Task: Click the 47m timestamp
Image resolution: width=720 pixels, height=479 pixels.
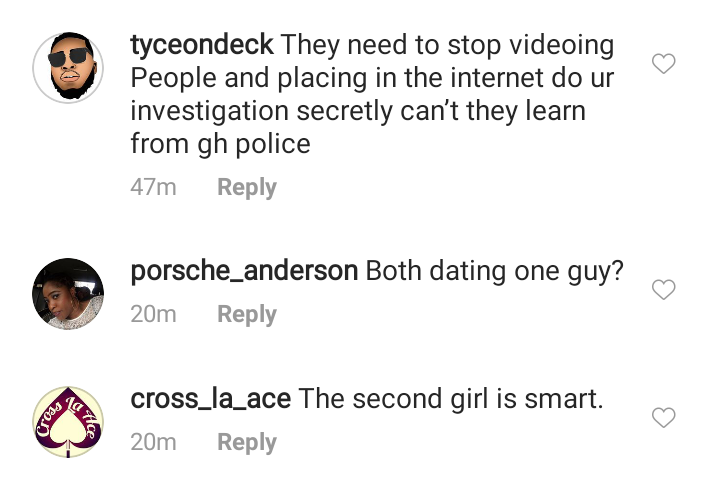Action: (x=153, y=187)
